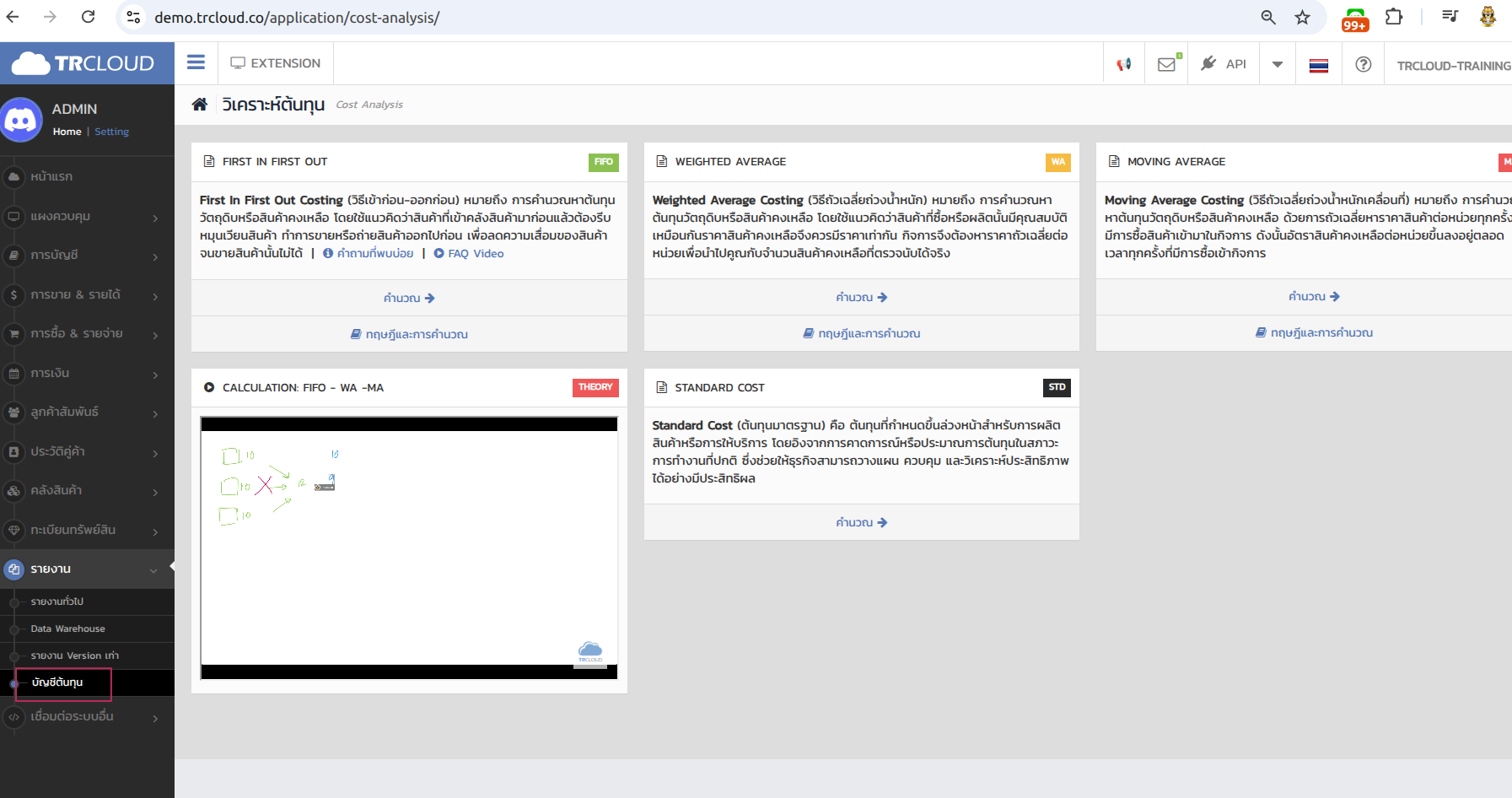Open the announcements megaphone icon
Screen dimensions: 1512x798
(x=1123, y=64)
